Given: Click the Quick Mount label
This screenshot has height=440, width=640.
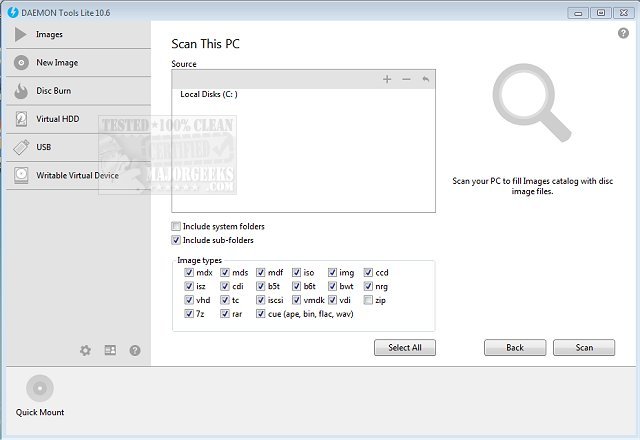Looking at the screenshot, I should [x=40, y=412].
